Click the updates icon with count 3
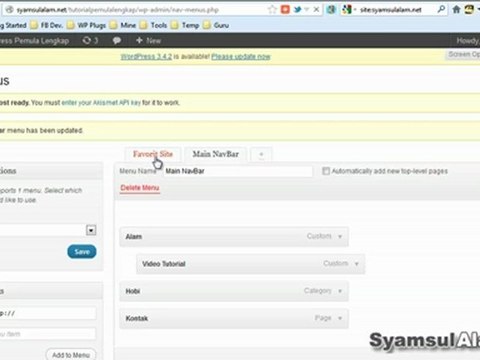 (90, 41)
